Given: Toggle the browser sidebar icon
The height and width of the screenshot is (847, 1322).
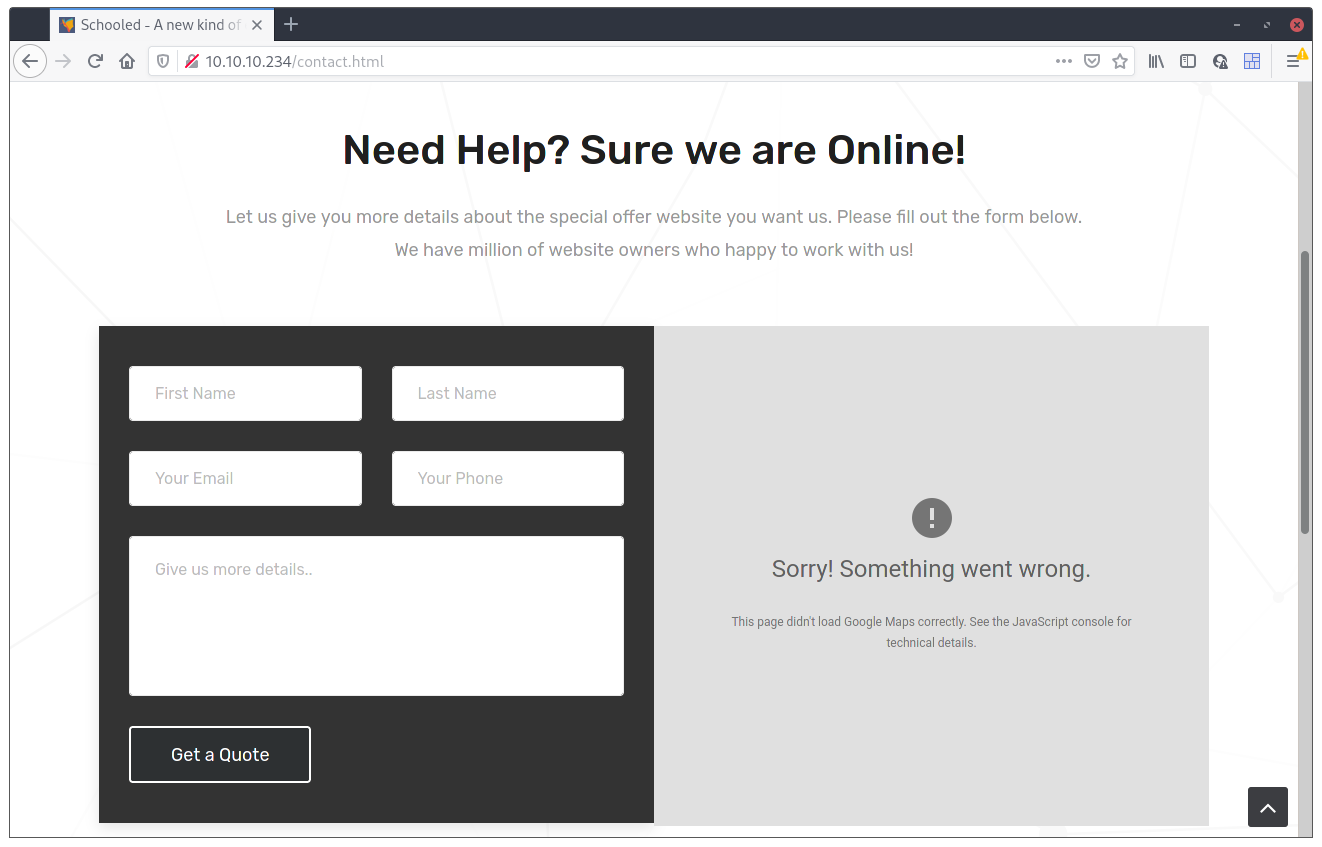Looking at the screenshot, I should [x=1188, y=61].
